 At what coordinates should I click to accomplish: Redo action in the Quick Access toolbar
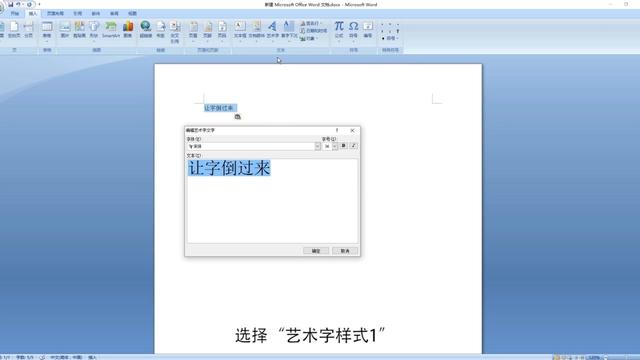[29, 4]
